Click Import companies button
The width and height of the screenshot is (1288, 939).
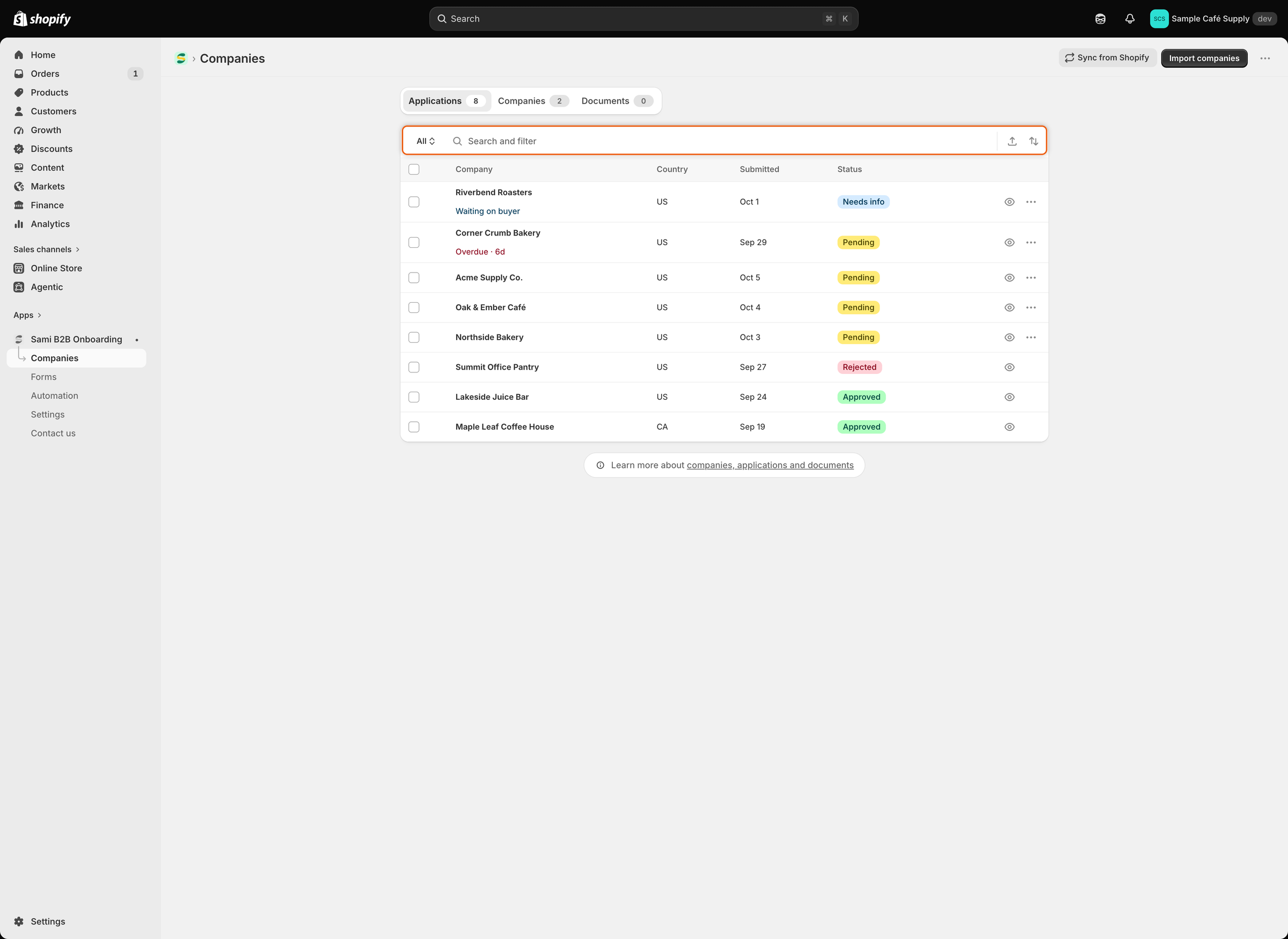tap(1204, 58)
